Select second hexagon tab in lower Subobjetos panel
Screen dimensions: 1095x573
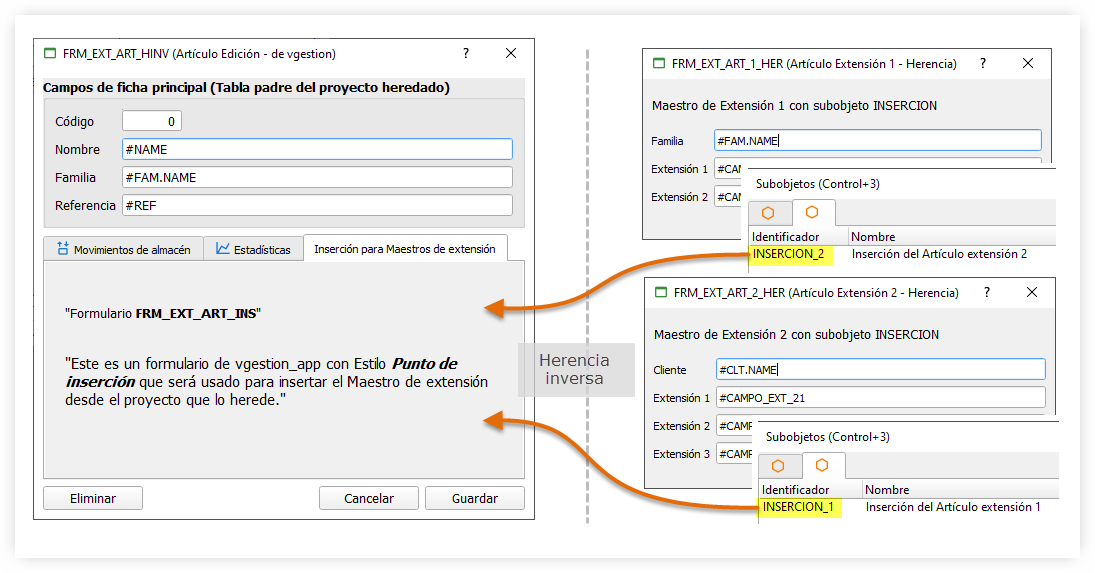(822, 466)
